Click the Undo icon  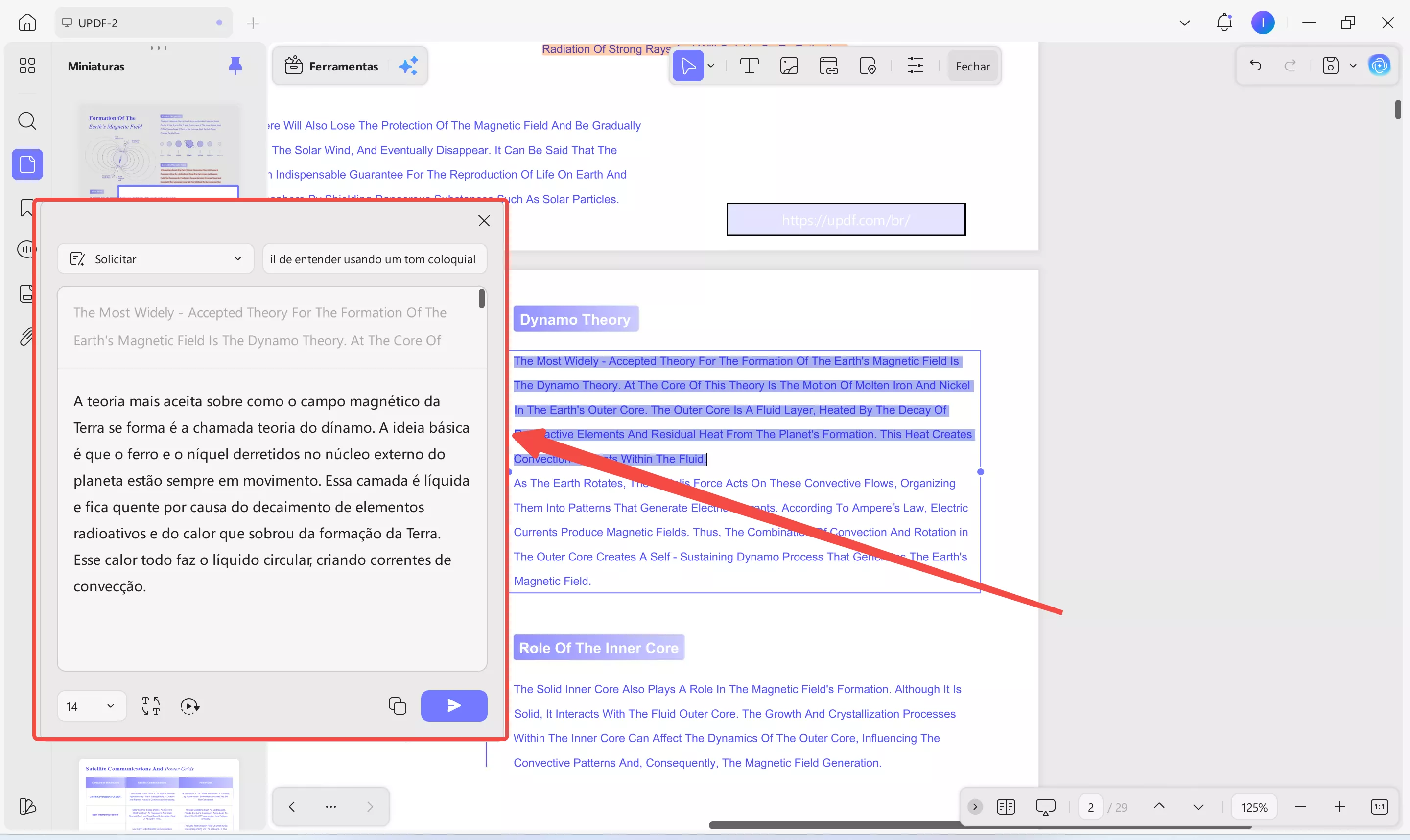point(1255,65)
